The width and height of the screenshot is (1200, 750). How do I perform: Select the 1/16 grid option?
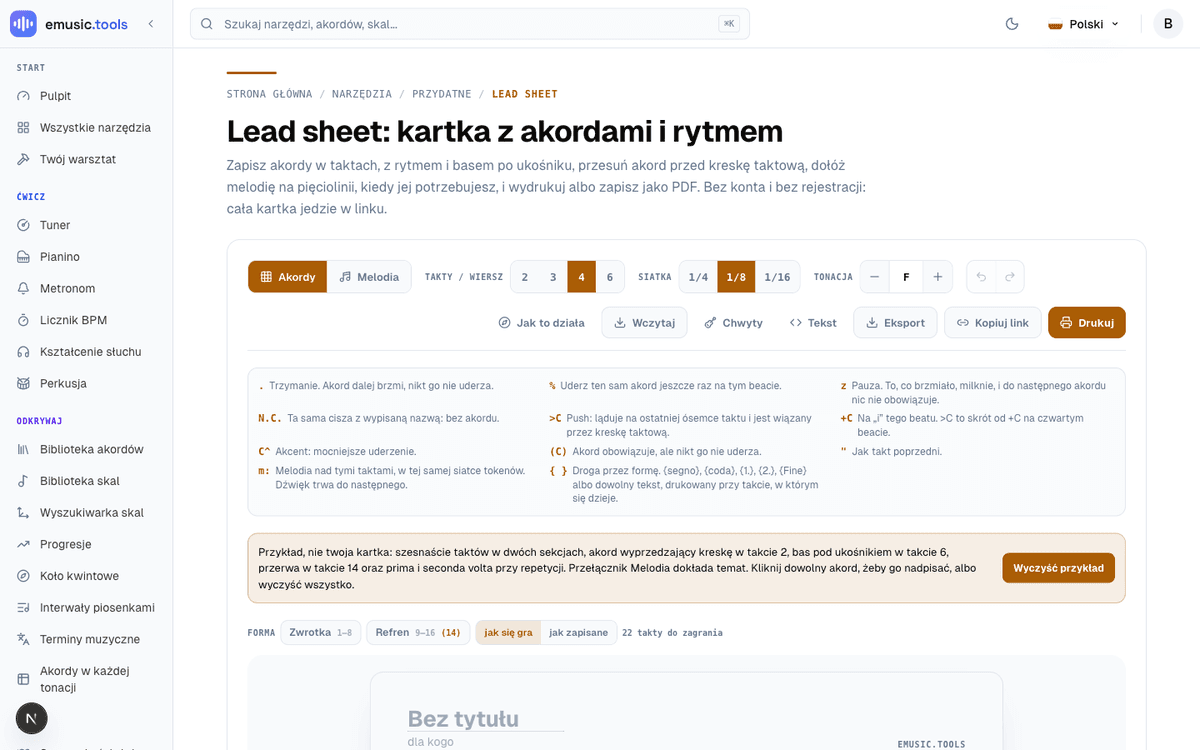[x=777, y=277]
